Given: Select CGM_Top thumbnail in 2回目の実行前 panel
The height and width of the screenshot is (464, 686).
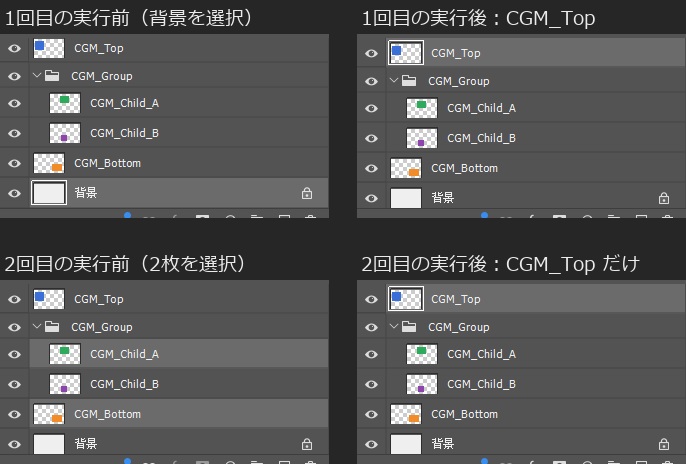Looking at the screenshot, I should pyautogui.click(x=49, y=299).
